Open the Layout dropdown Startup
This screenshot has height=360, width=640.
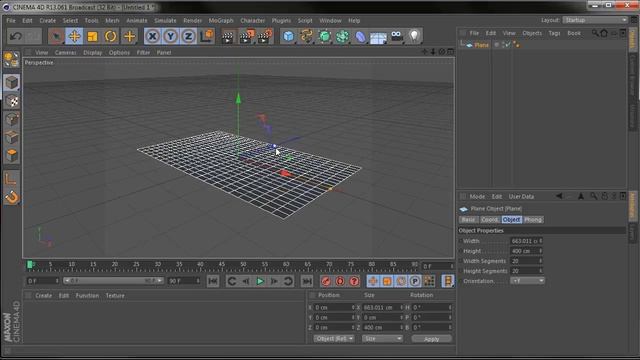(x=595, y=20)
